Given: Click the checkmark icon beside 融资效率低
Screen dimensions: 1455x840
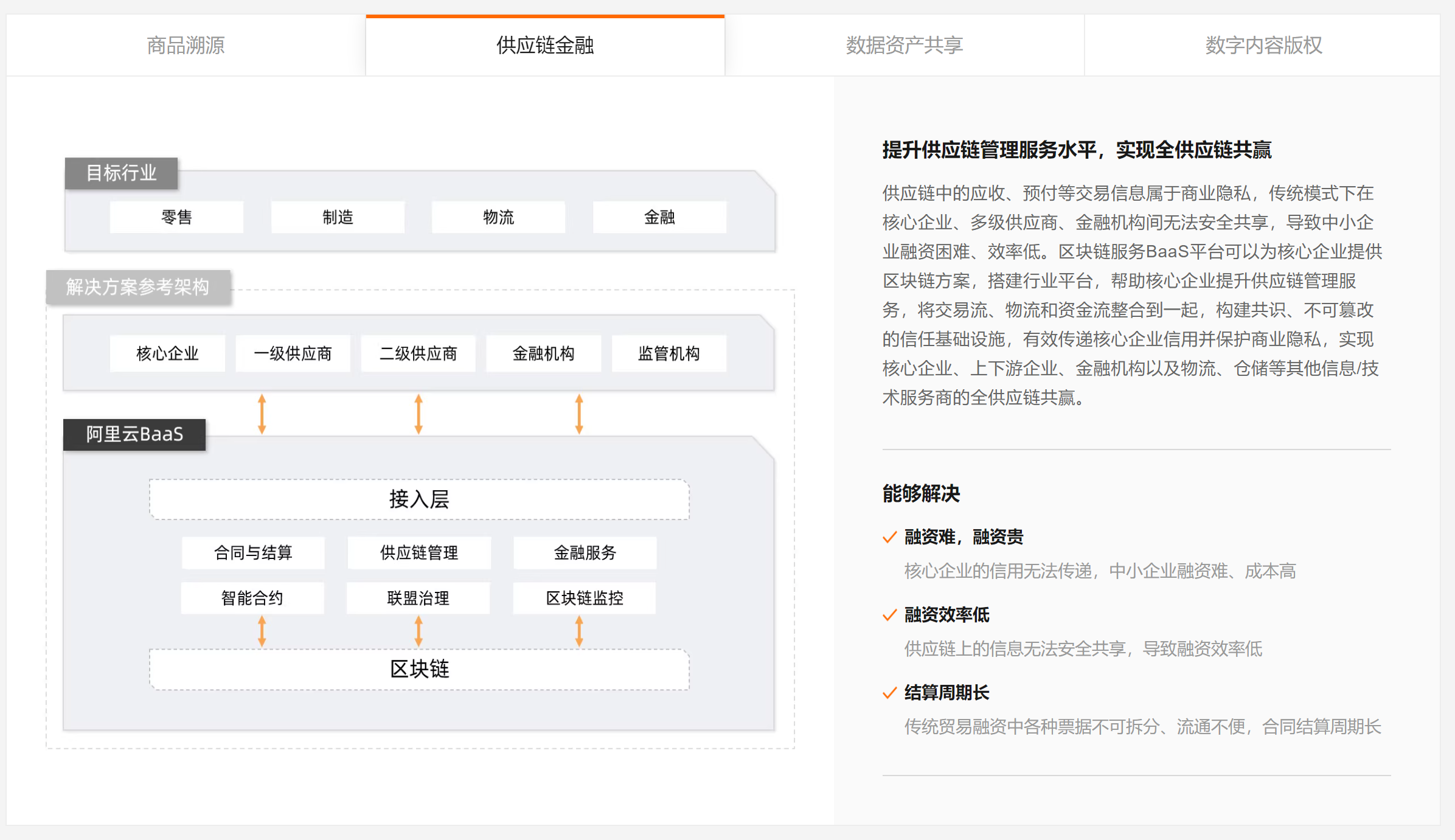Looking at the screenshot, I should (889, 615).
